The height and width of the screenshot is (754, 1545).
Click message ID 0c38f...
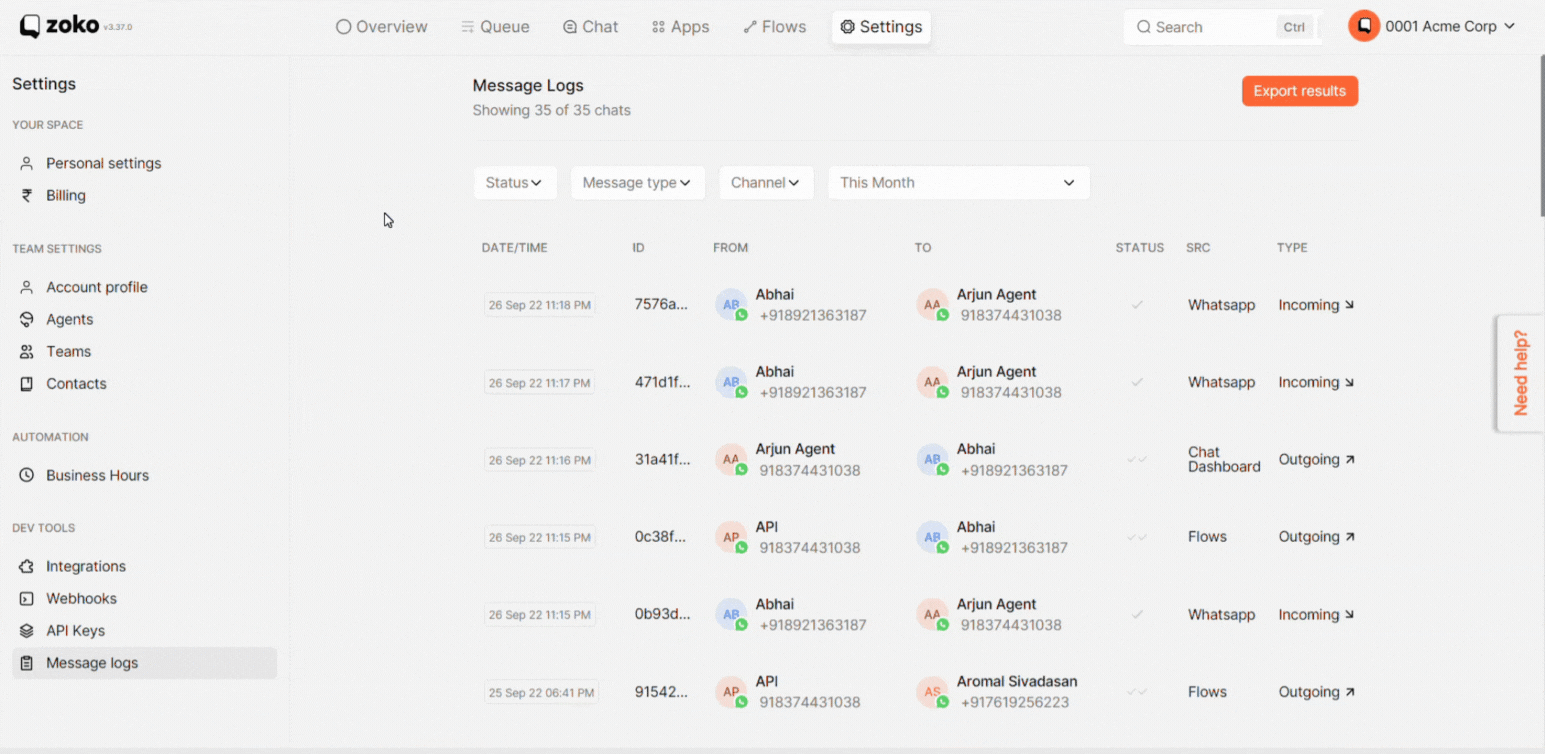click(661, 537)
